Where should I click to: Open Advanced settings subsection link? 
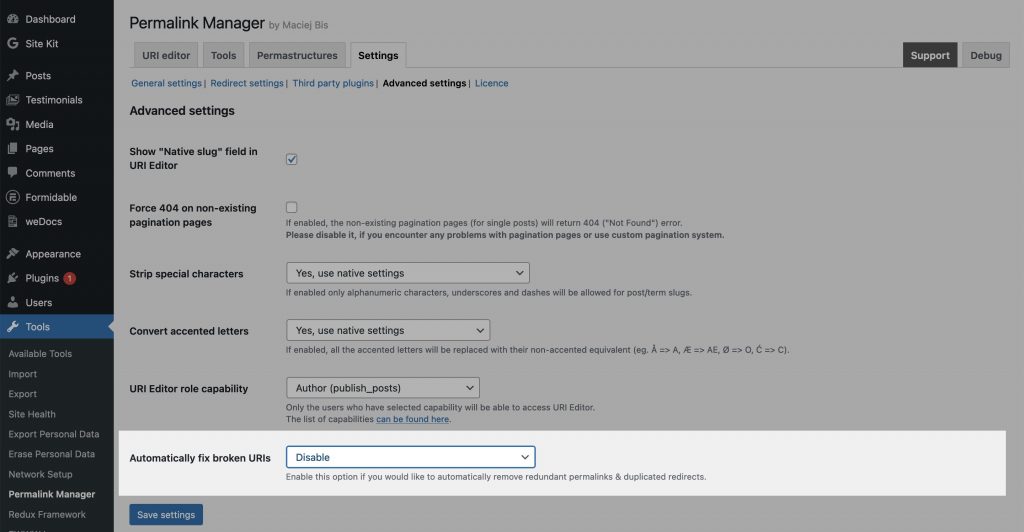[x=424, y=83]
